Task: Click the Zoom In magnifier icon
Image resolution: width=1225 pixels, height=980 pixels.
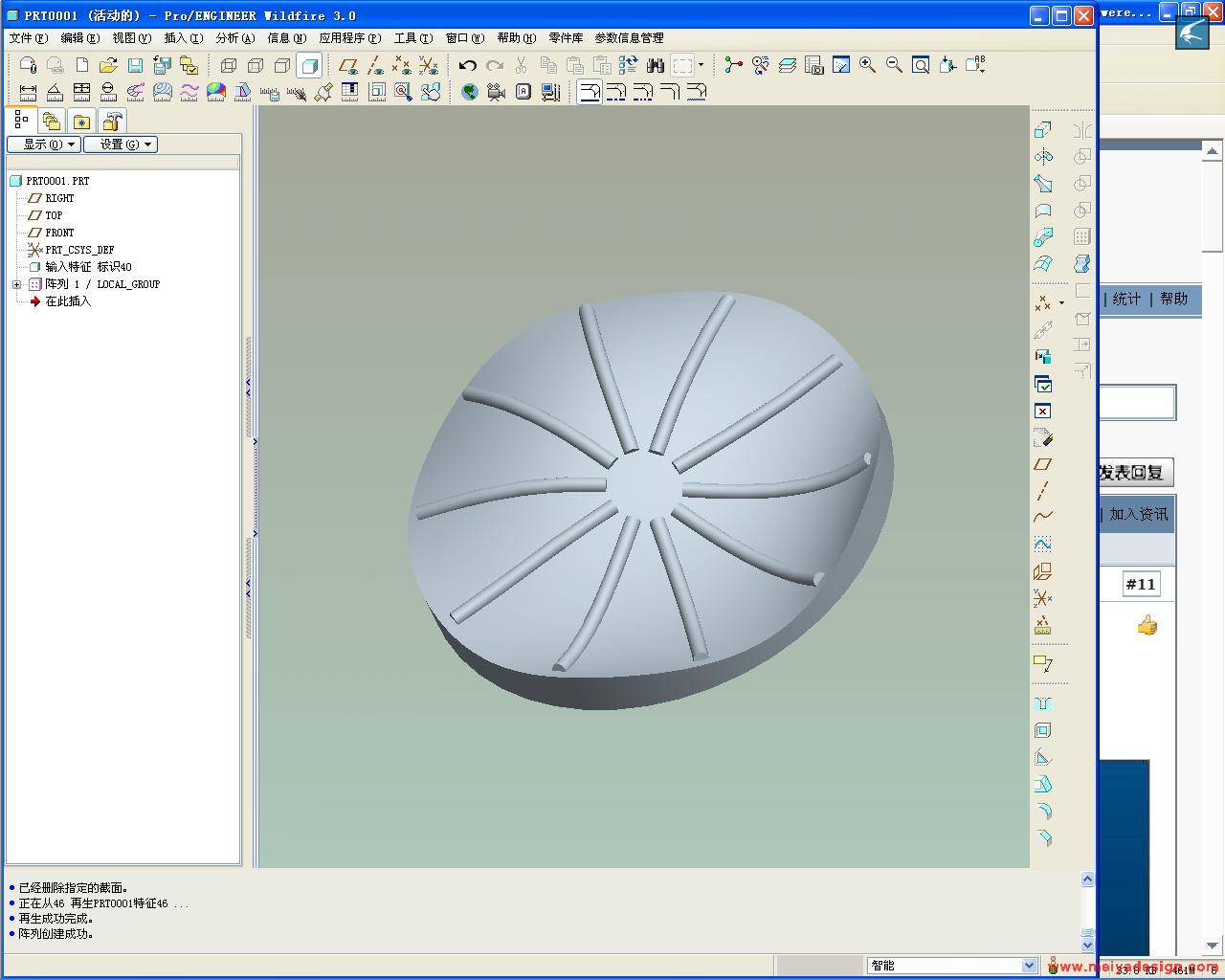Action: coord(867,65)
